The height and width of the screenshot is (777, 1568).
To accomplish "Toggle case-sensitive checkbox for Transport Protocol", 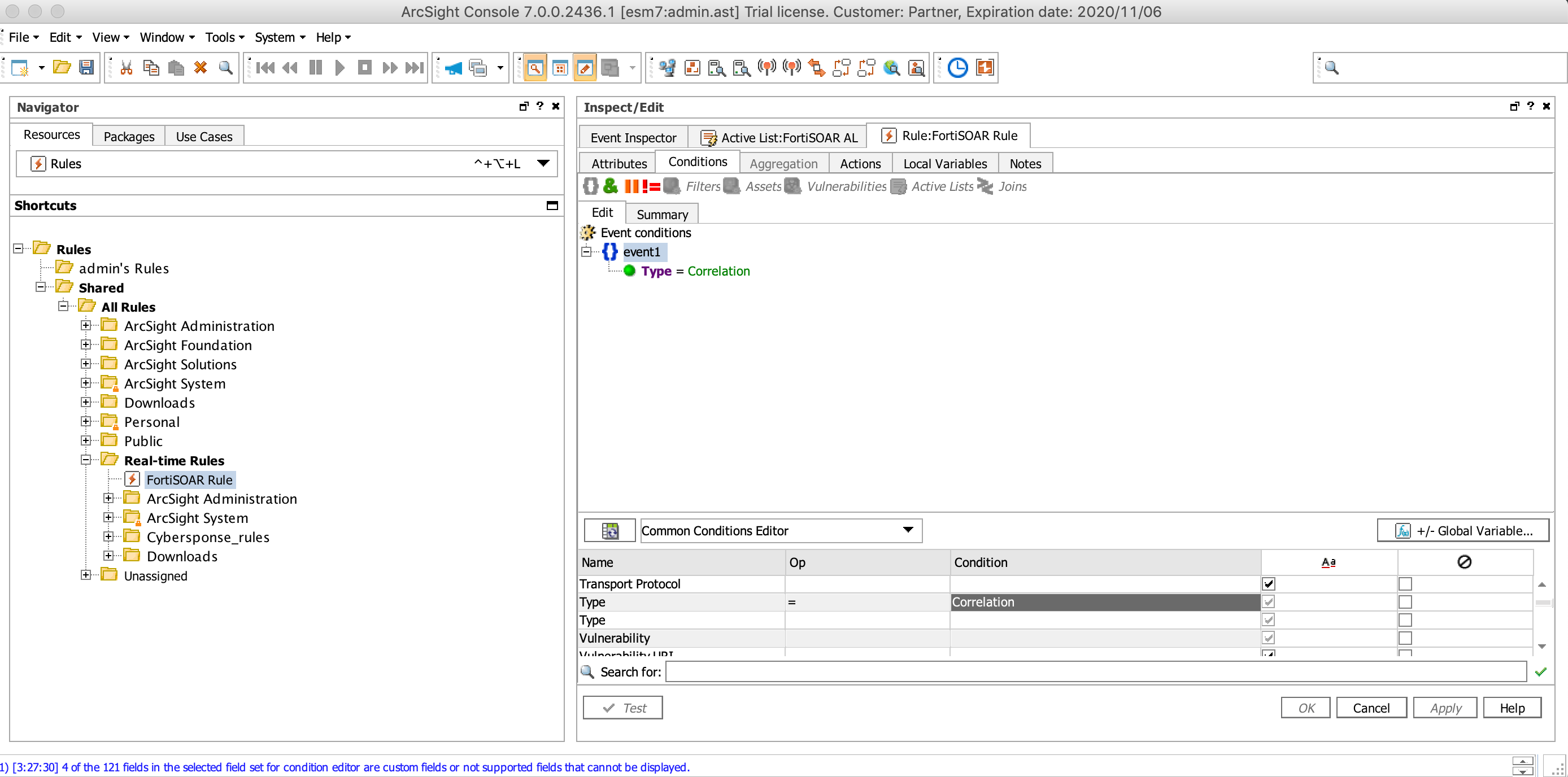I will pyautogui.click(x=1268, y=583).
